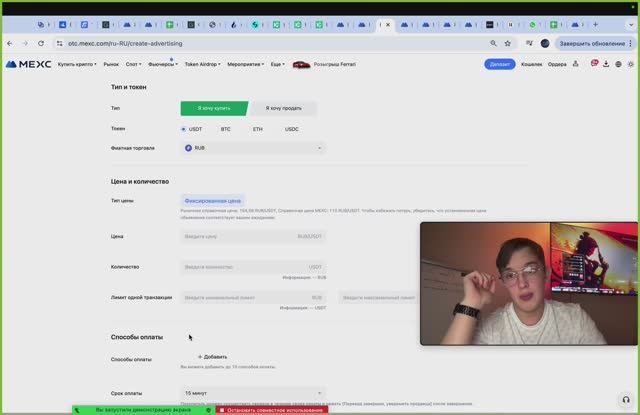640x415 pixels.
Task: Click Остановить совместное использование red bar
Action: click(x=272, y=410)
